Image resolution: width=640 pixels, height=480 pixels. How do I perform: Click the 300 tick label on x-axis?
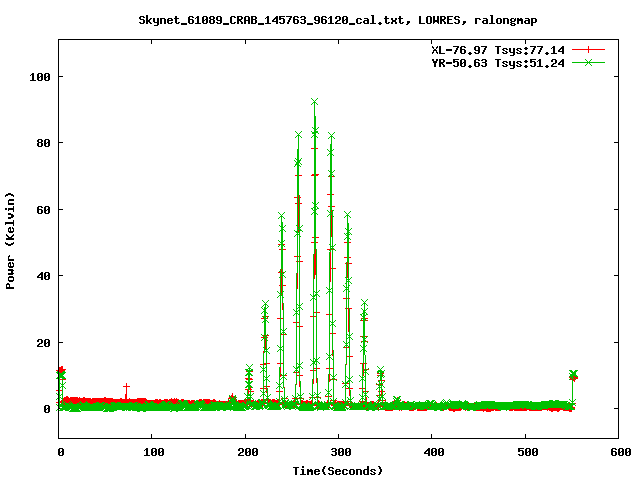pyautogui.click(x=338, y=453)
